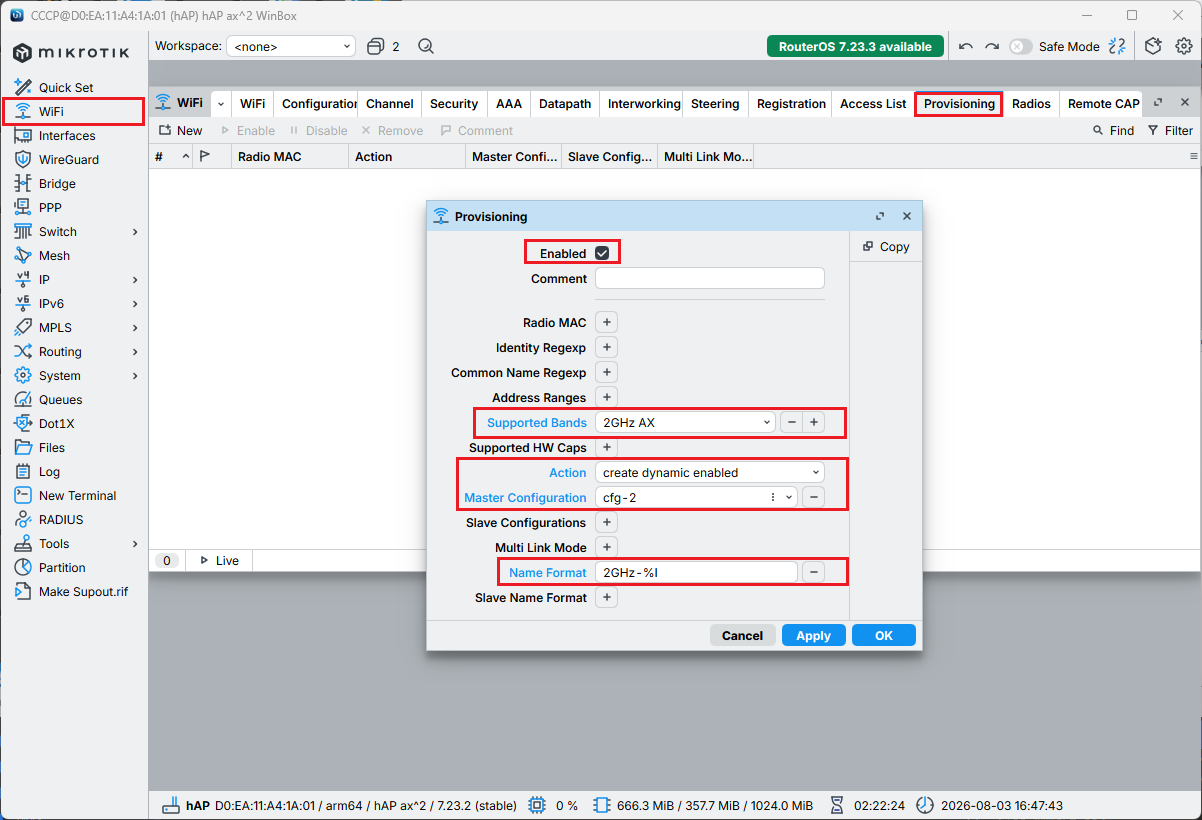Switch to the Channel tab
Screen dimensions: 1202x820
pyautogui.click(x=390, y=104)
